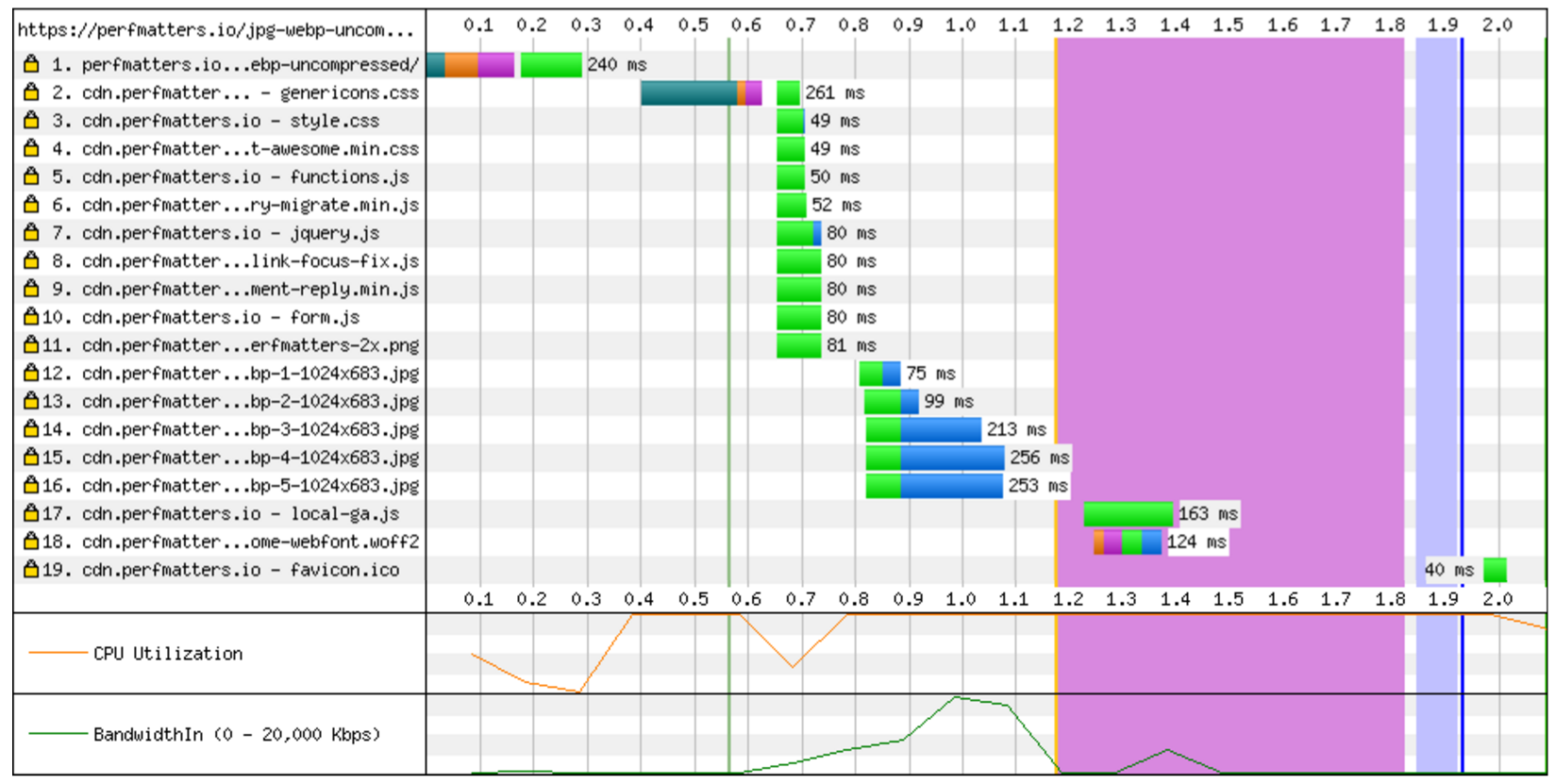
Task: Open the perfmatters.io page URL header
Action: [215, 30]
